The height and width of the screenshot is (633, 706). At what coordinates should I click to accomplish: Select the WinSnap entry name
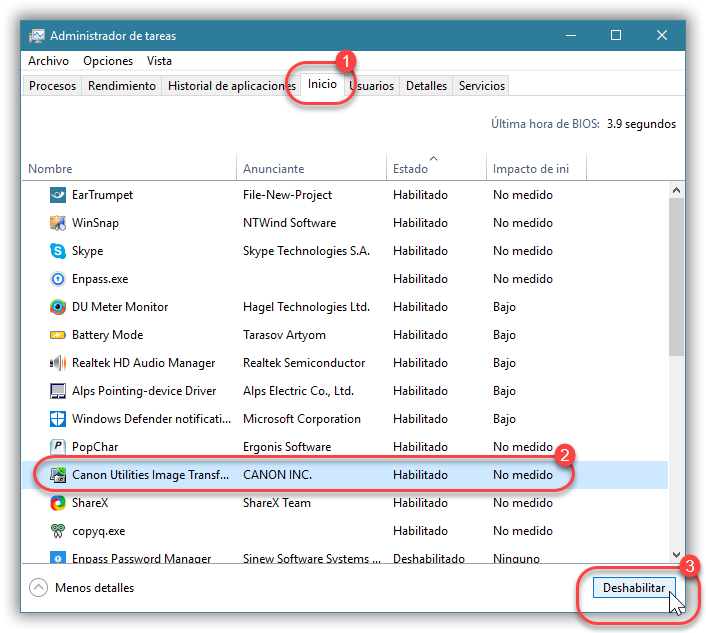[95, 223]
